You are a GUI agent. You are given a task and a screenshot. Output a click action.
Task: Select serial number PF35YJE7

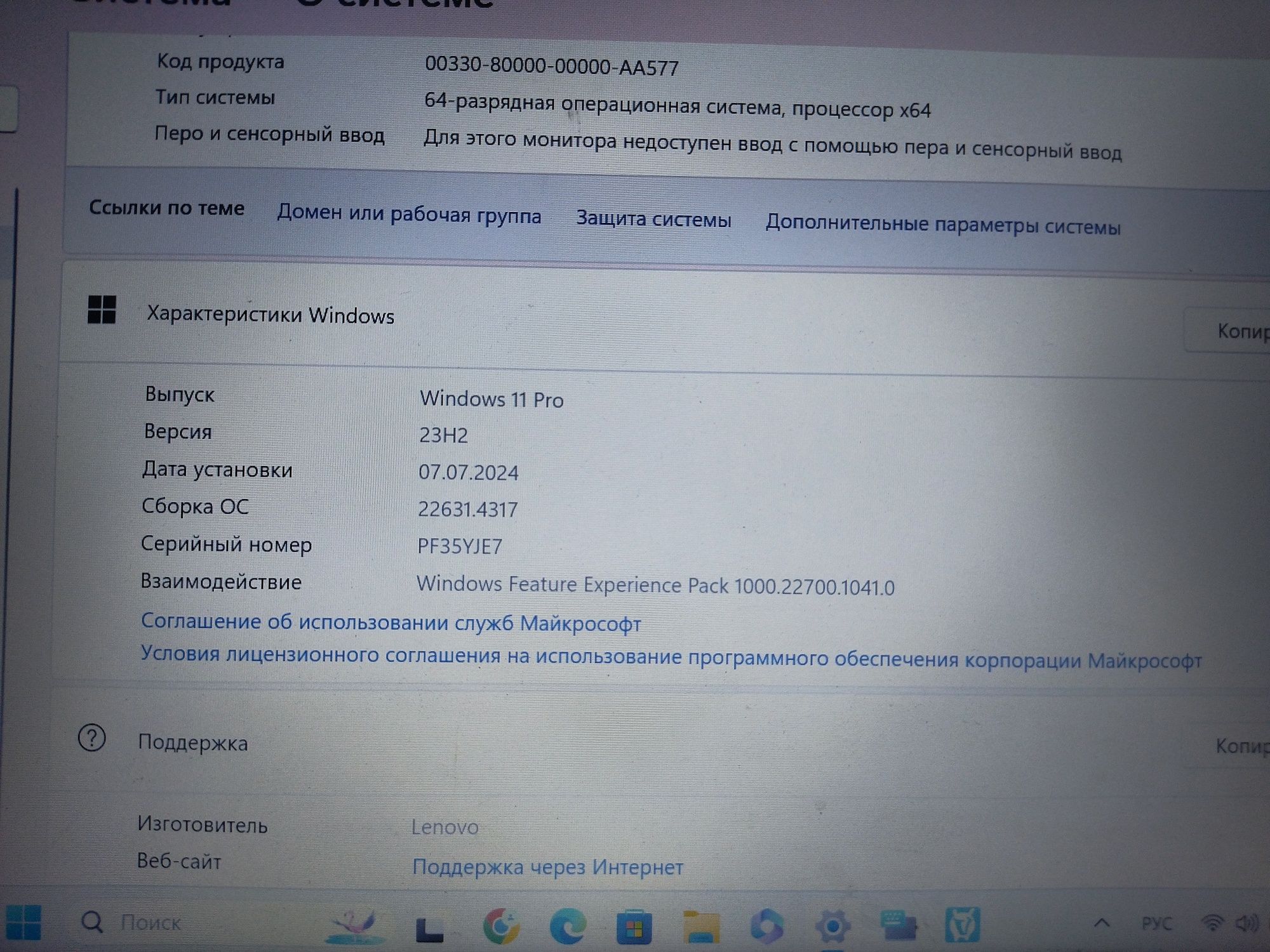pos(459,546)
